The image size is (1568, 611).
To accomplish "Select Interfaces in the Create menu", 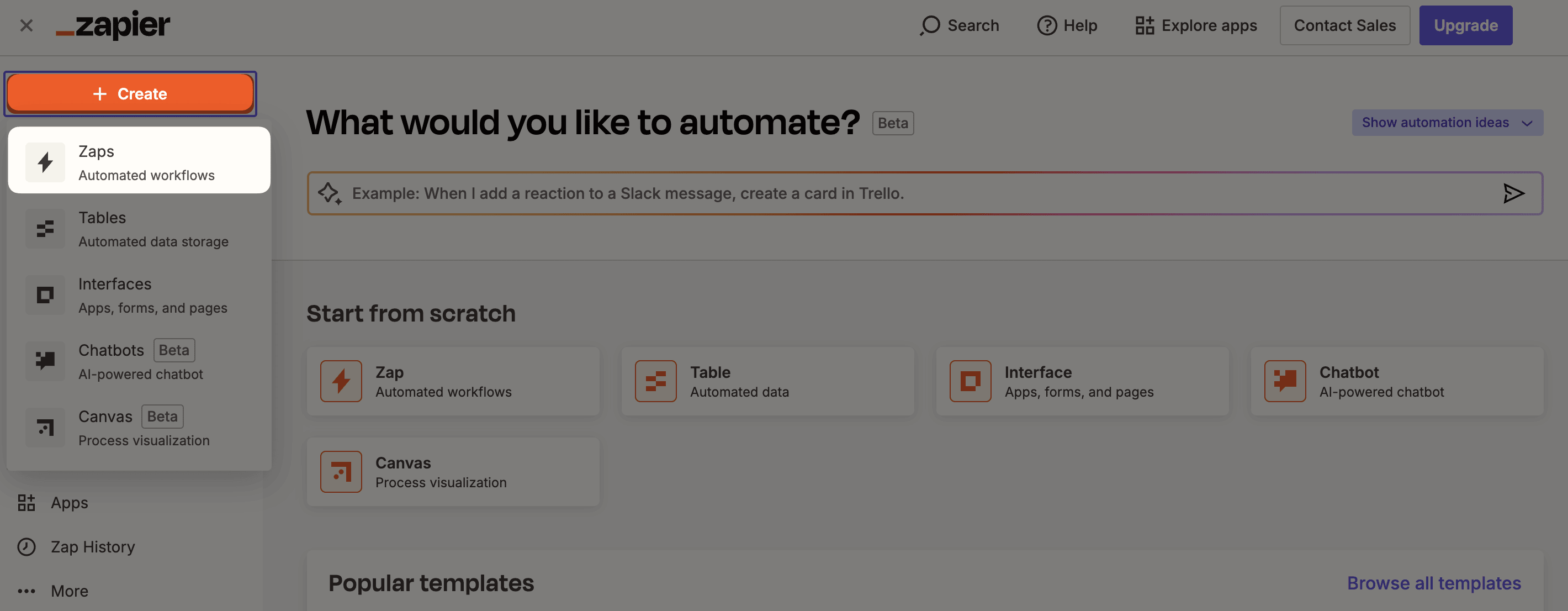I will click(x=139, y=296).
